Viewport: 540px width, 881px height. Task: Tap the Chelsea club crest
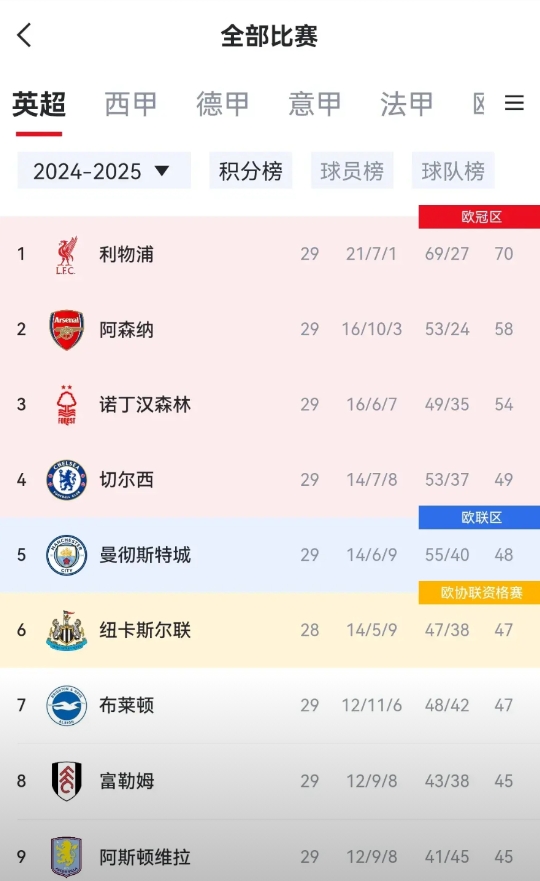(66, 480)
